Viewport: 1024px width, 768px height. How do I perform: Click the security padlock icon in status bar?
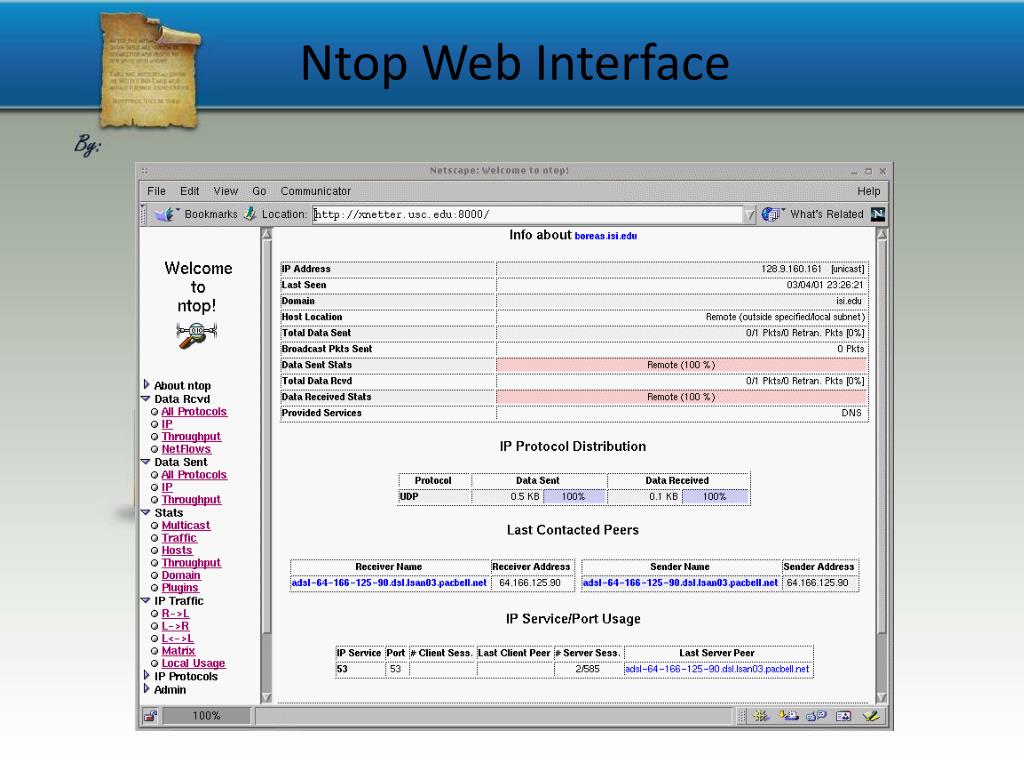click(149, 716)
